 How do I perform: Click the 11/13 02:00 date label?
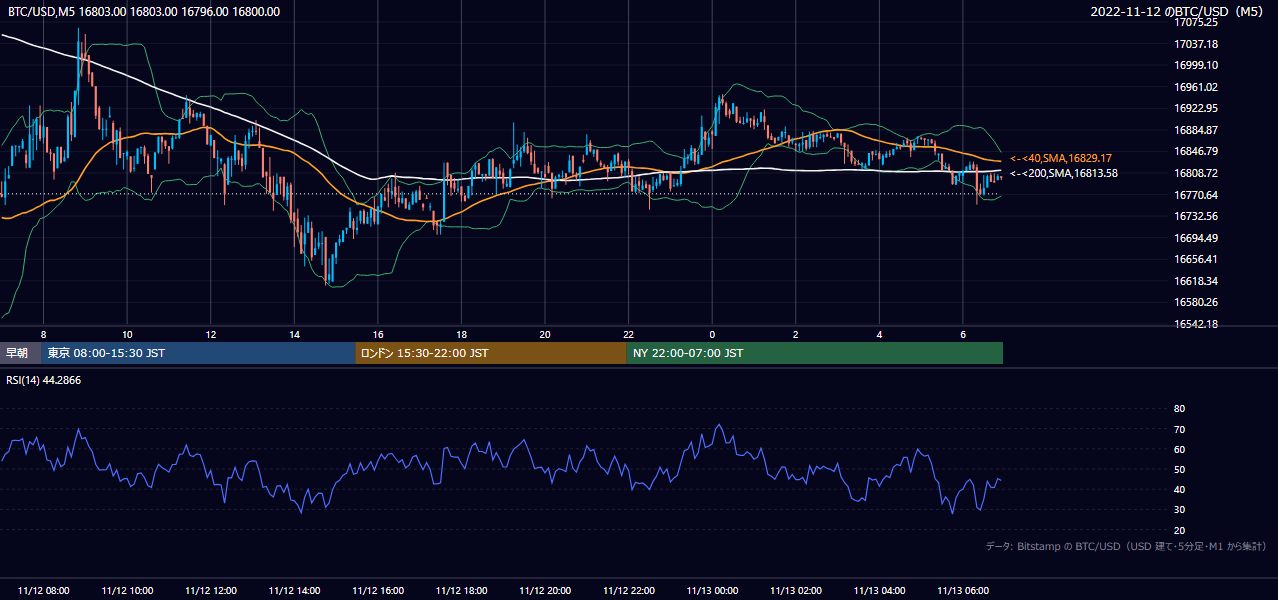[x=796, y=591]
